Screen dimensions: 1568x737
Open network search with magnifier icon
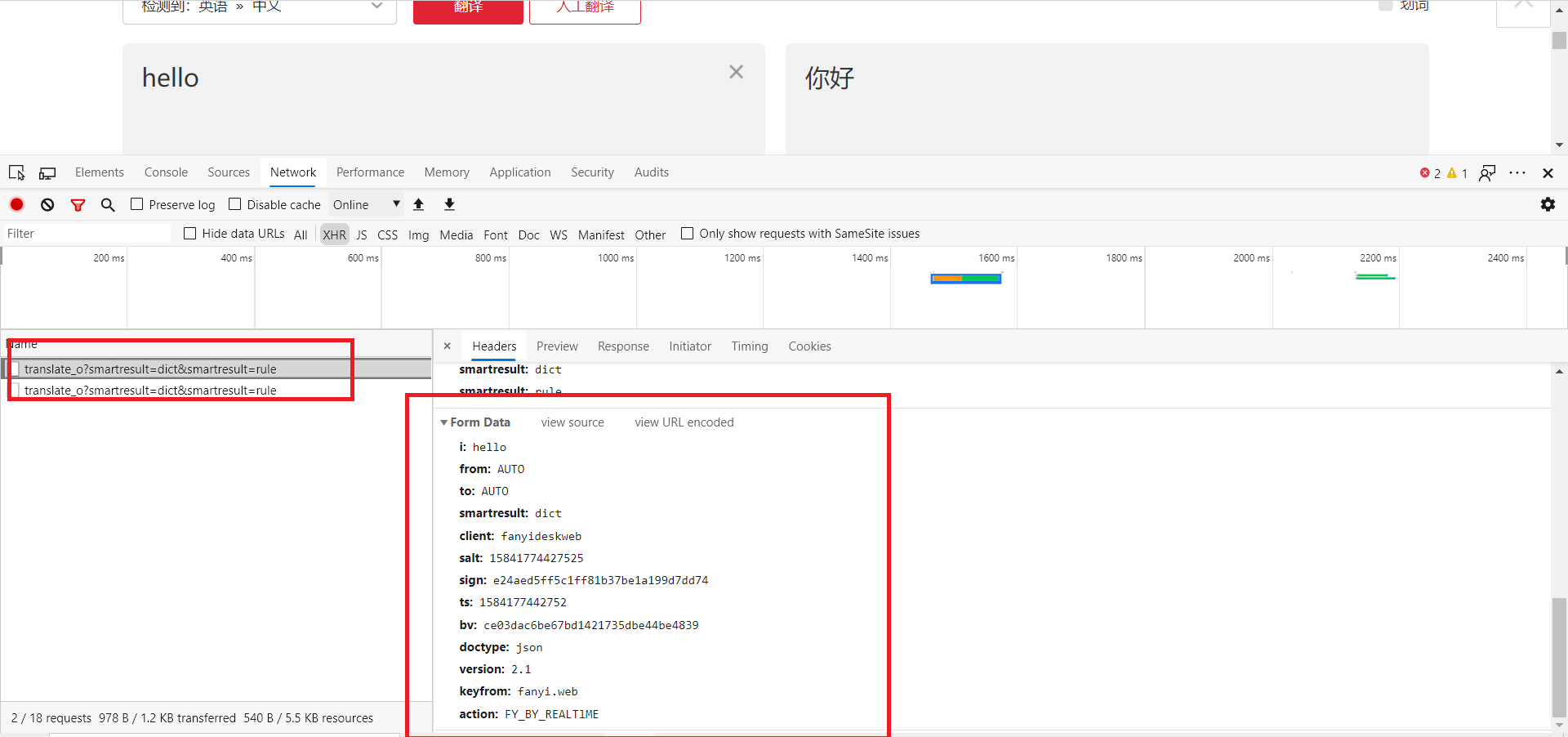click(x=108, y=205)
